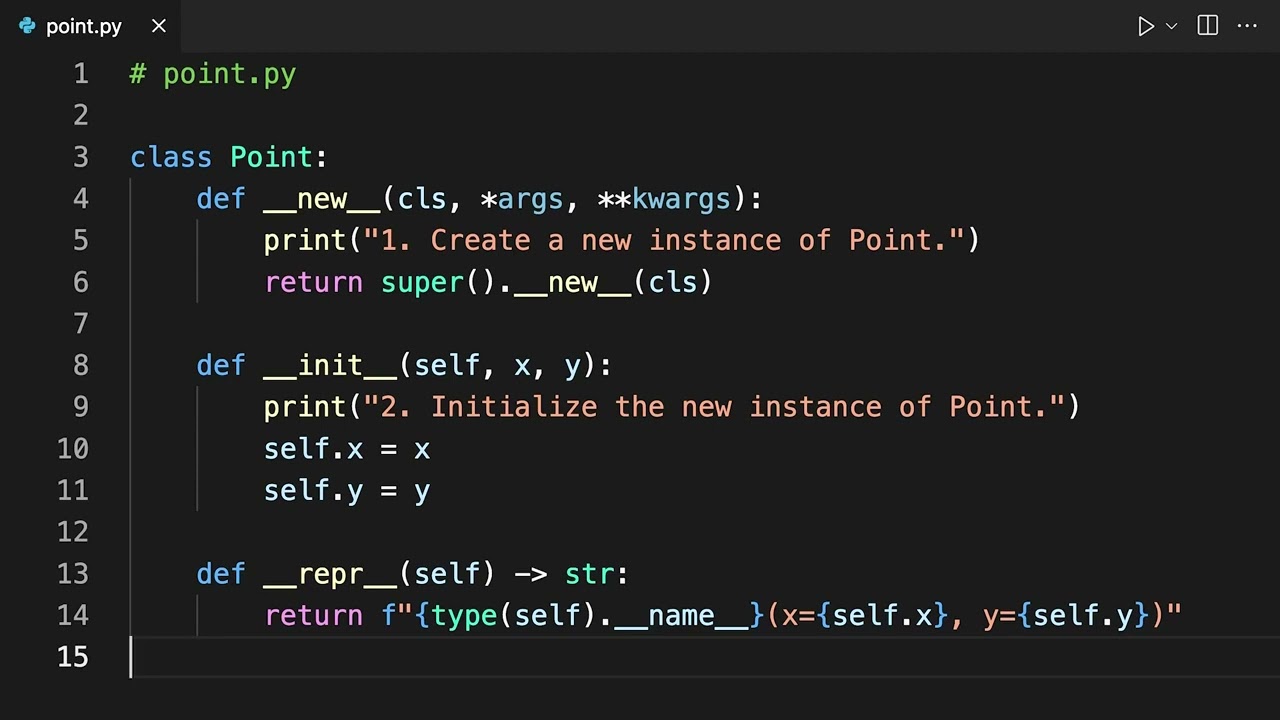Click string '1. Create a new instance of Point.'
This screenshot has height=720, width=1280.
(664, 240)
